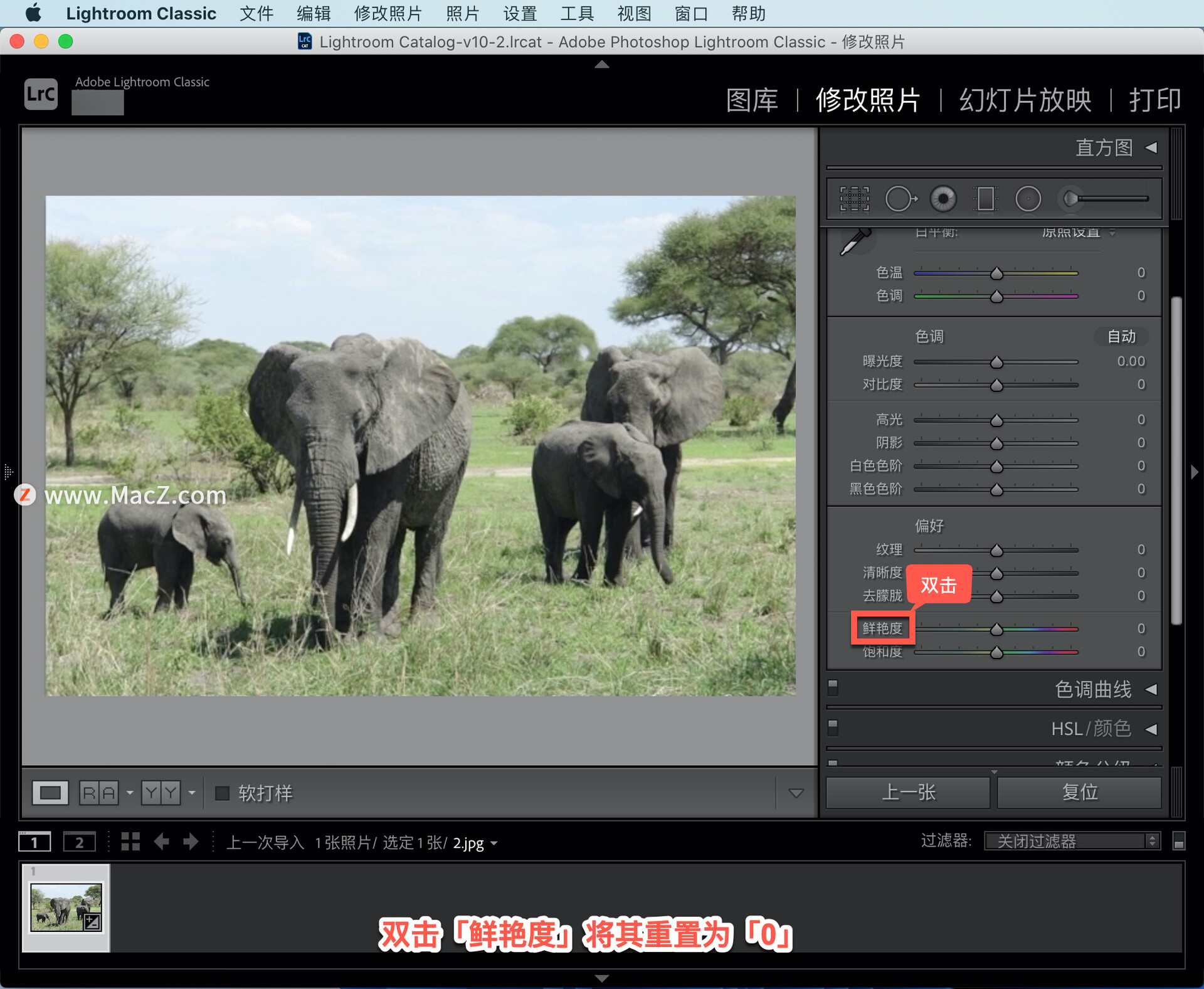The image size is (1204, 989).
Task: Select the Graduated Filter tool
Action: point(985,199)
